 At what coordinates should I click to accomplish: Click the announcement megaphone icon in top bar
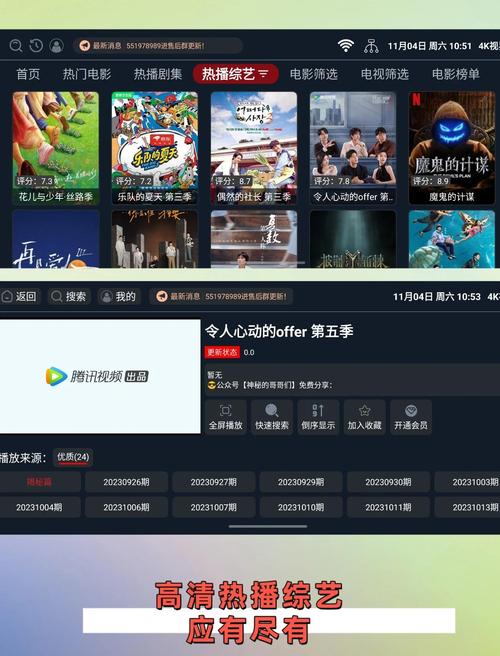[x=85, y=45]
